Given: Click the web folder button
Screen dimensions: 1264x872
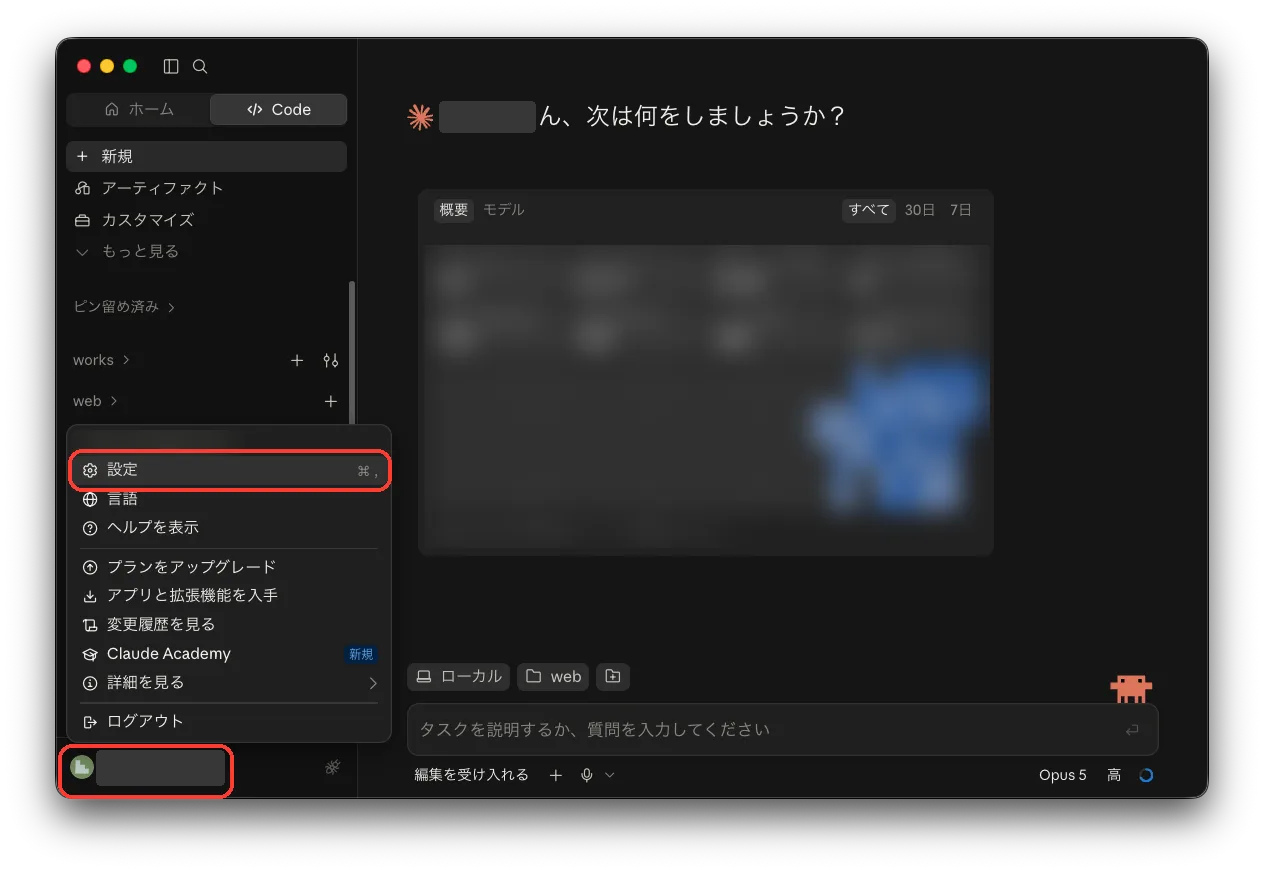Looking at the screenshot, I should coord(553,677).
